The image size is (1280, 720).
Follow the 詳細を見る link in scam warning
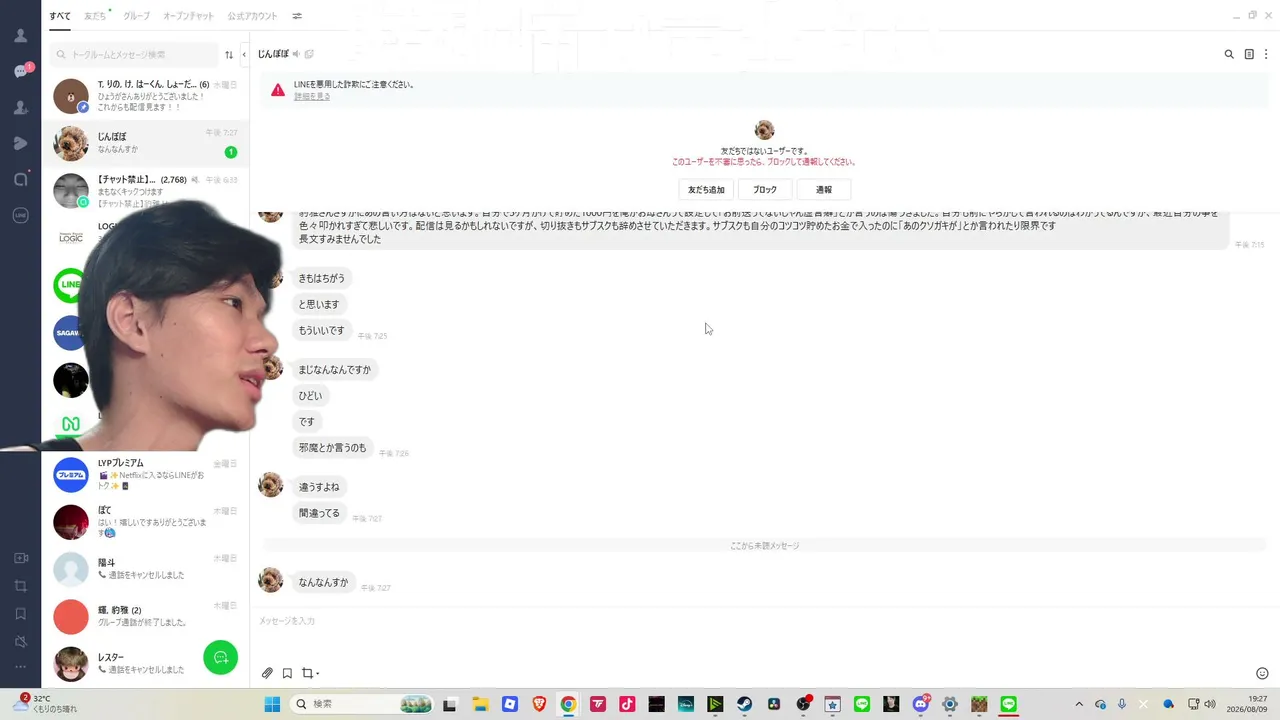point(312,97)
